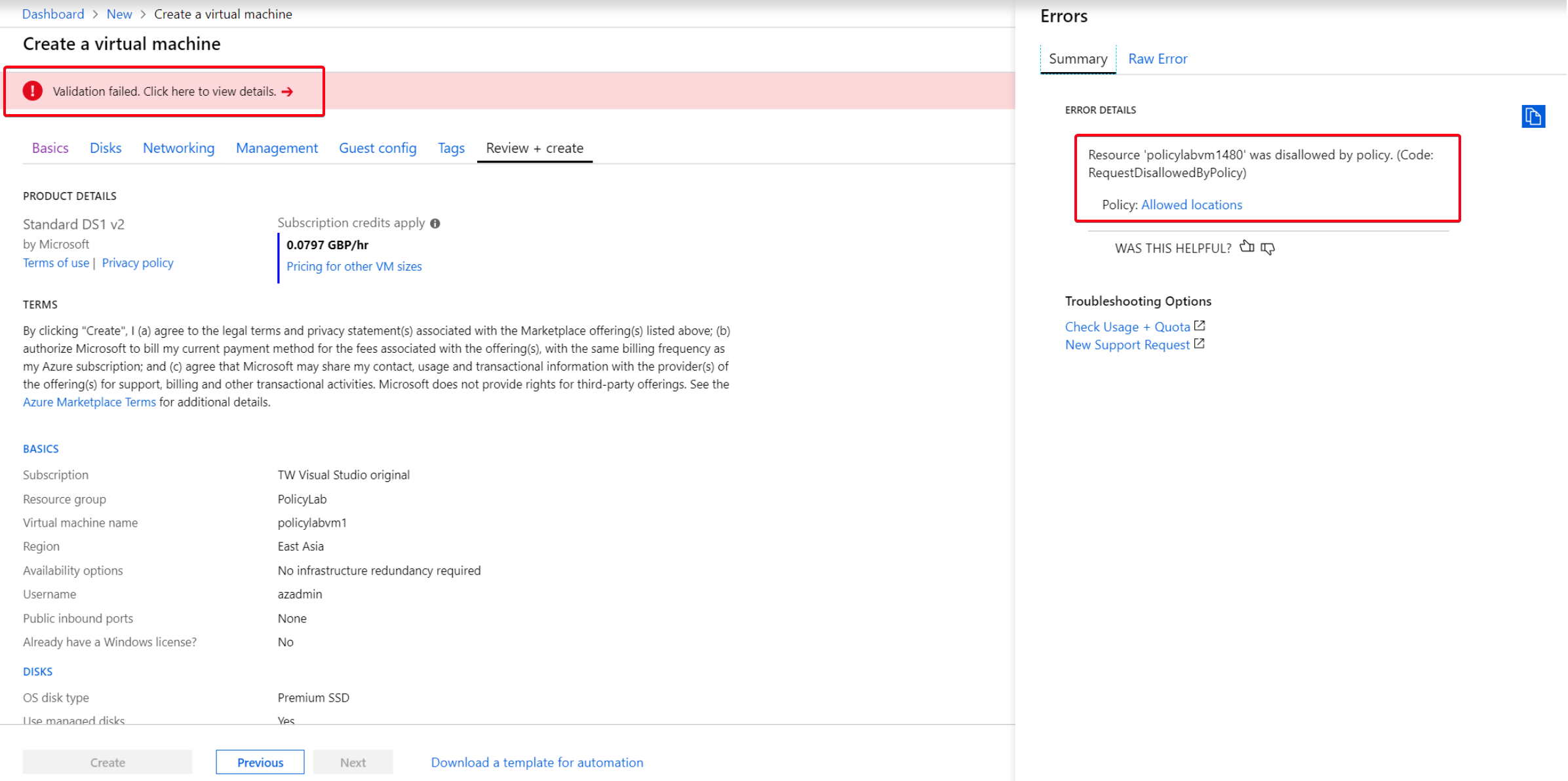Click the red validation failed error icon
Image resolution: width=1568 pixels, height=781 pixels.
pos(33,91)
